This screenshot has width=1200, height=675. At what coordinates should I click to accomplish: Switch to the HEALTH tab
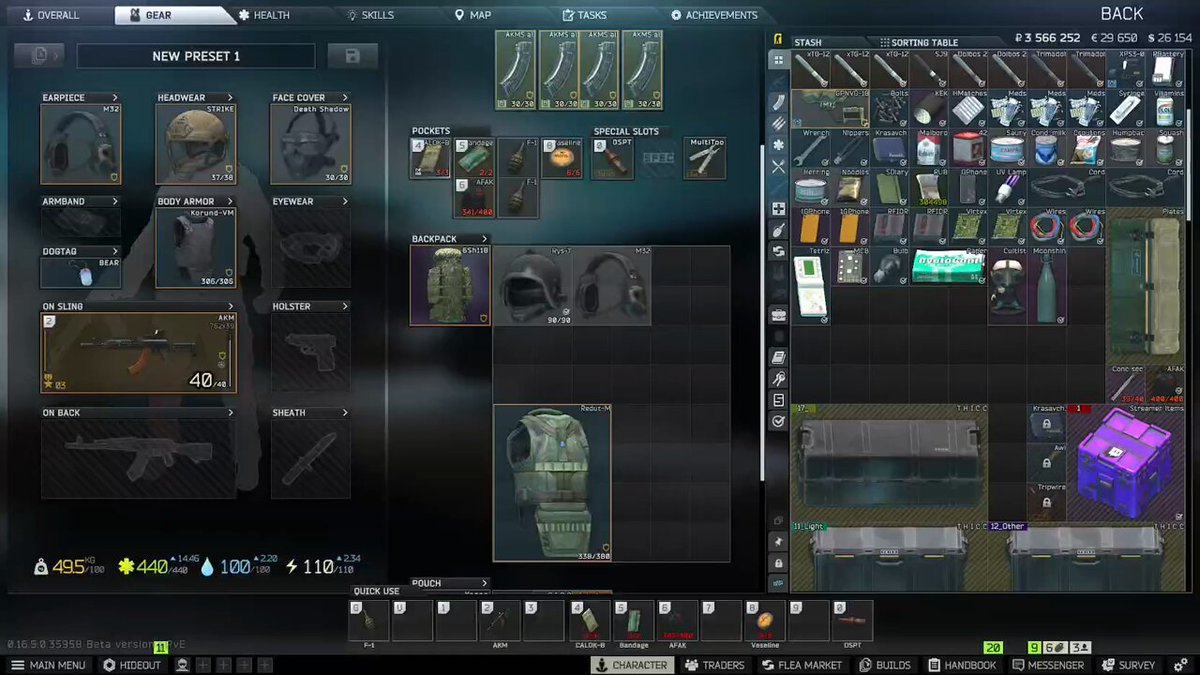click(x=265, y=15)
